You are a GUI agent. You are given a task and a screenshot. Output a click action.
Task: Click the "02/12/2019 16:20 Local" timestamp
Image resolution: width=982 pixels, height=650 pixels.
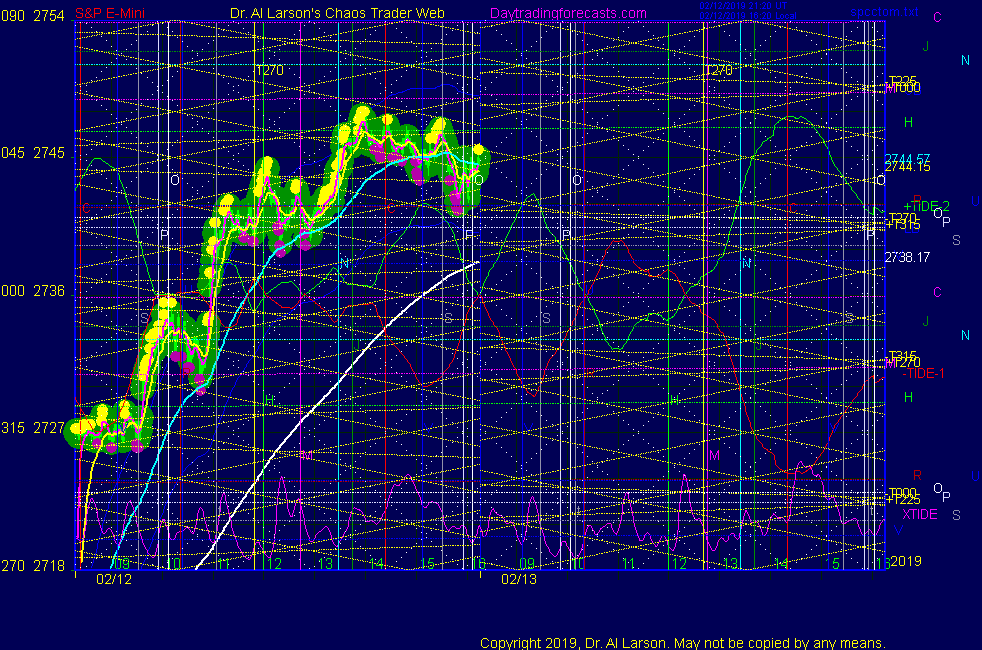click(748, 16)
